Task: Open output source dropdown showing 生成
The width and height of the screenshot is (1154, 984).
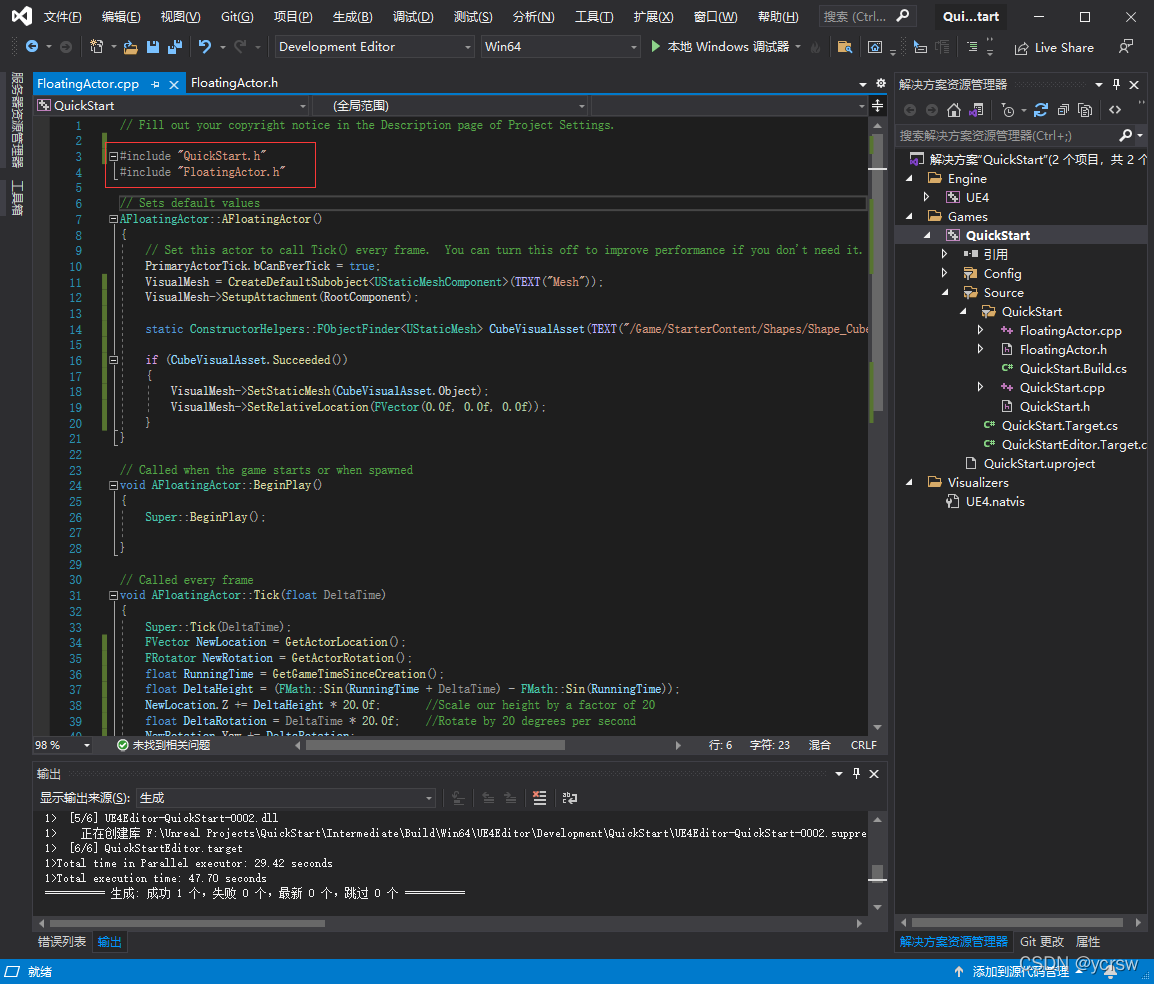Action: coord(286,798)
